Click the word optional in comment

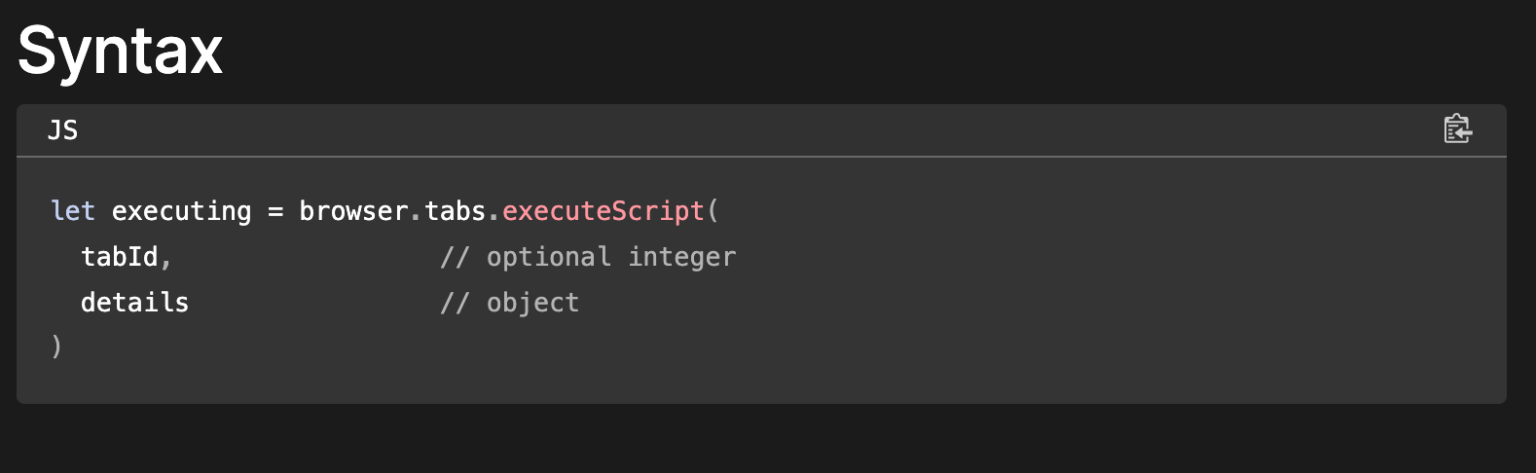click(548, 257)
